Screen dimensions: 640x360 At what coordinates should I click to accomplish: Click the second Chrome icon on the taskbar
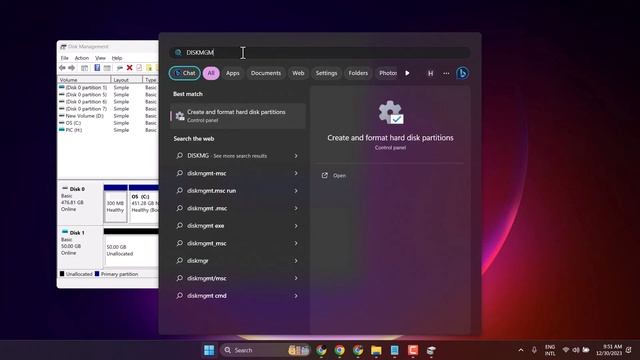tap(340, 350)
